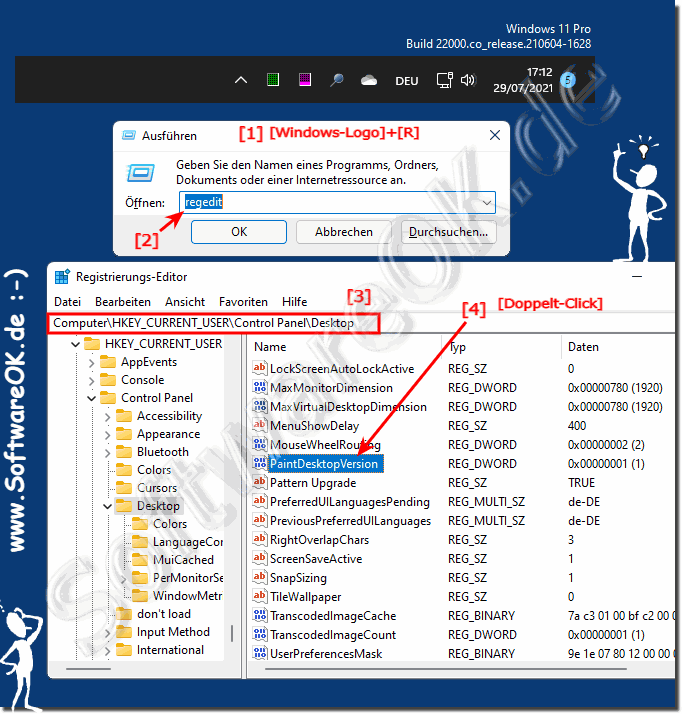The width and height of the screenshot is (682, 714).
Task: Click the magenta square tray icon
Action: click(x=305, y=80)
